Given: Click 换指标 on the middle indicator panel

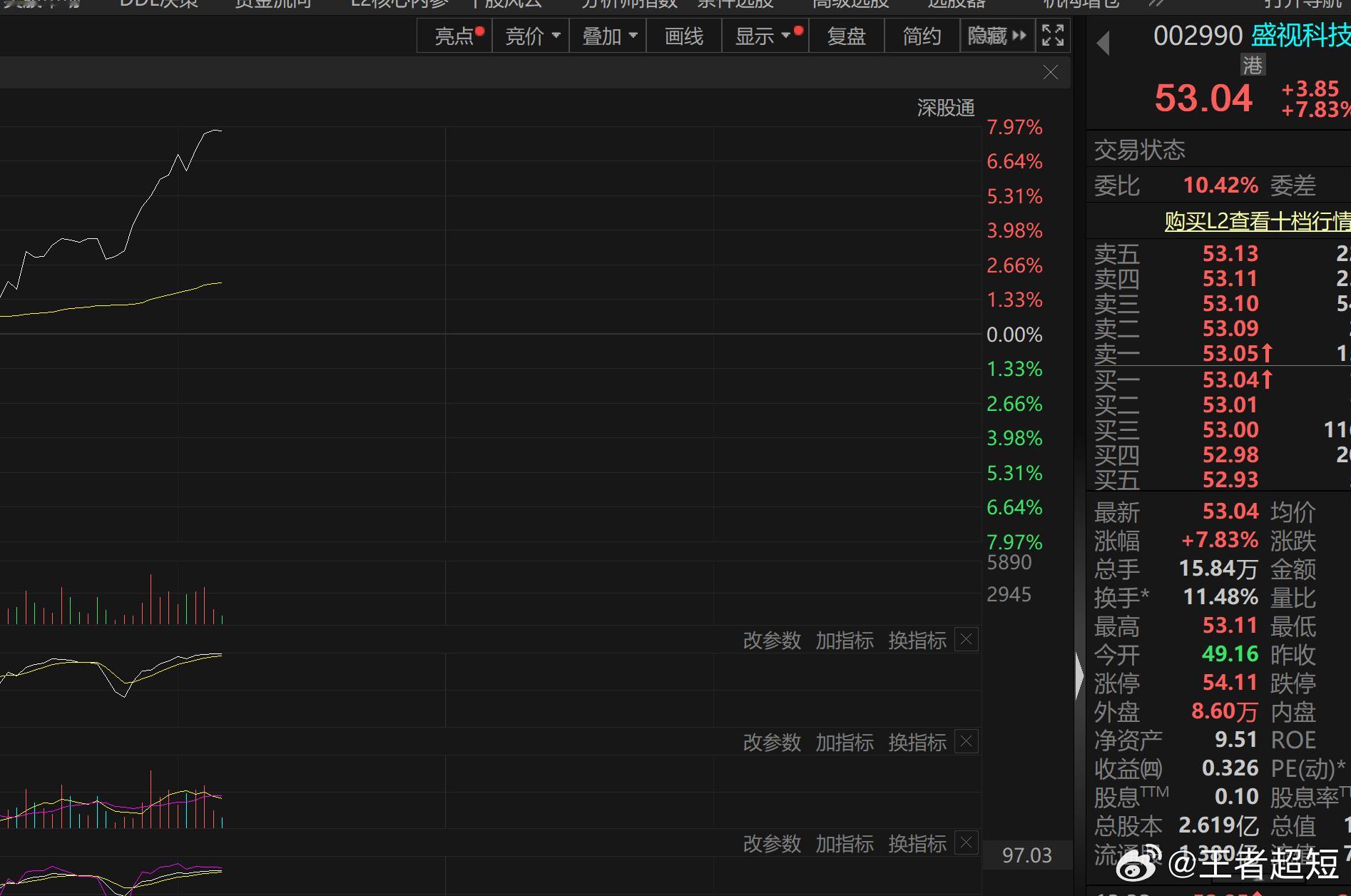Looking at the screenshot, I should coord(917,743).
